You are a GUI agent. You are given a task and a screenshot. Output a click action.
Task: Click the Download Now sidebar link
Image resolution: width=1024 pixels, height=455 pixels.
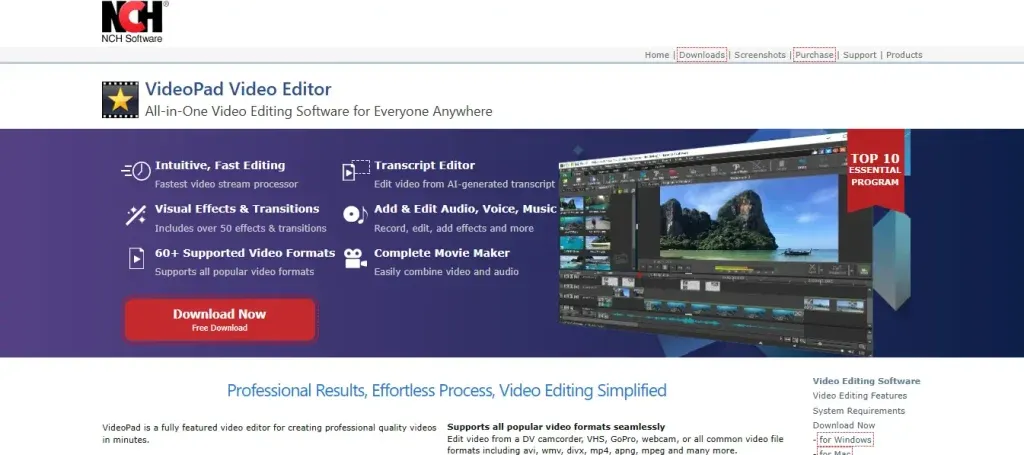[844, 426]
